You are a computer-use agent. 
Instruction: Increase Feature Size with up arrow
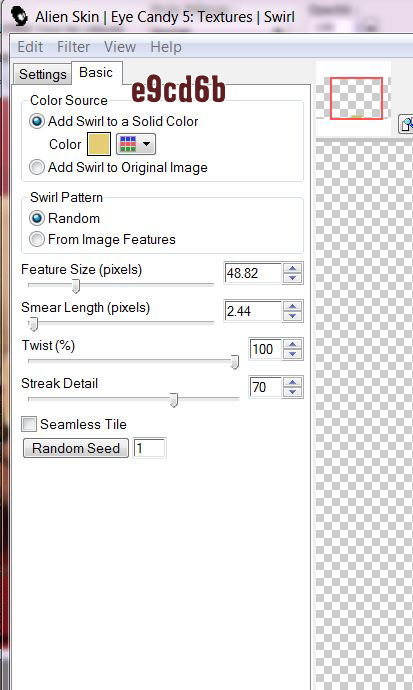click(292, 268)
